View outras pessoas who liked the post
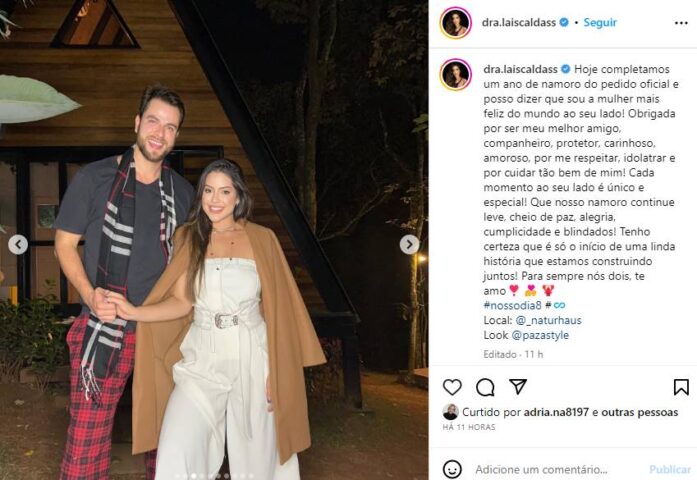 (x=640, y=412)
